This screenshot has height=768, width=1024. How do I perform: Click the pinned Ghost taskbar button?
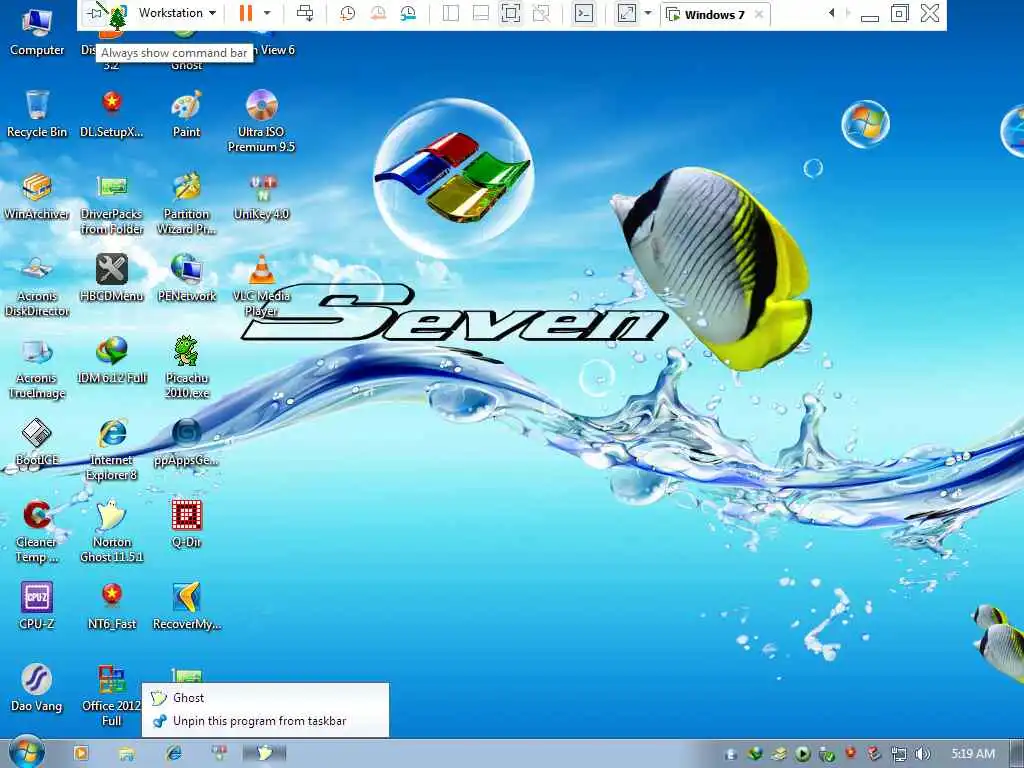pyautogui.click(x=264, y=753)
